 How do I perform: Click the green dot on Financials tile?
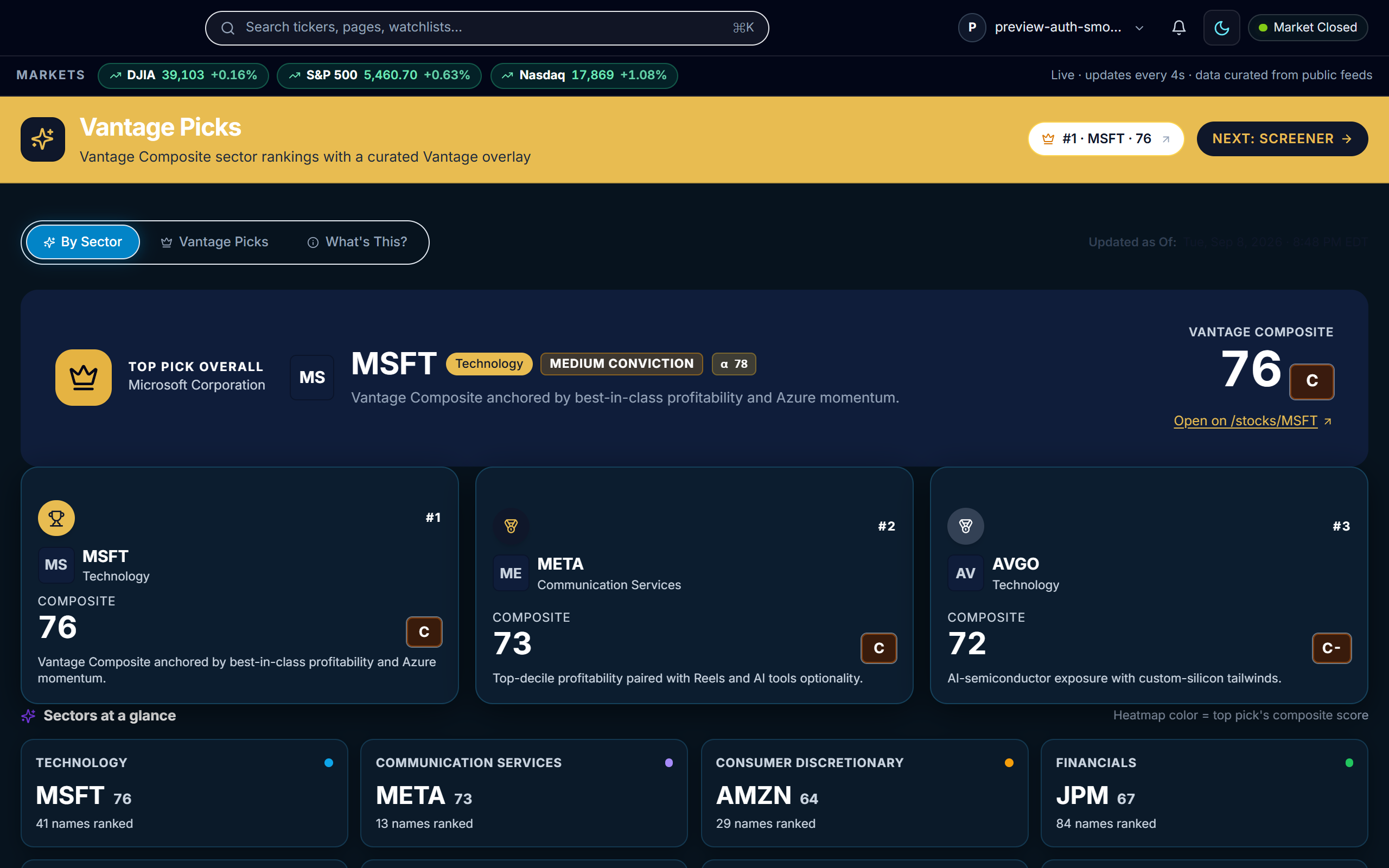click(1349, 763)
